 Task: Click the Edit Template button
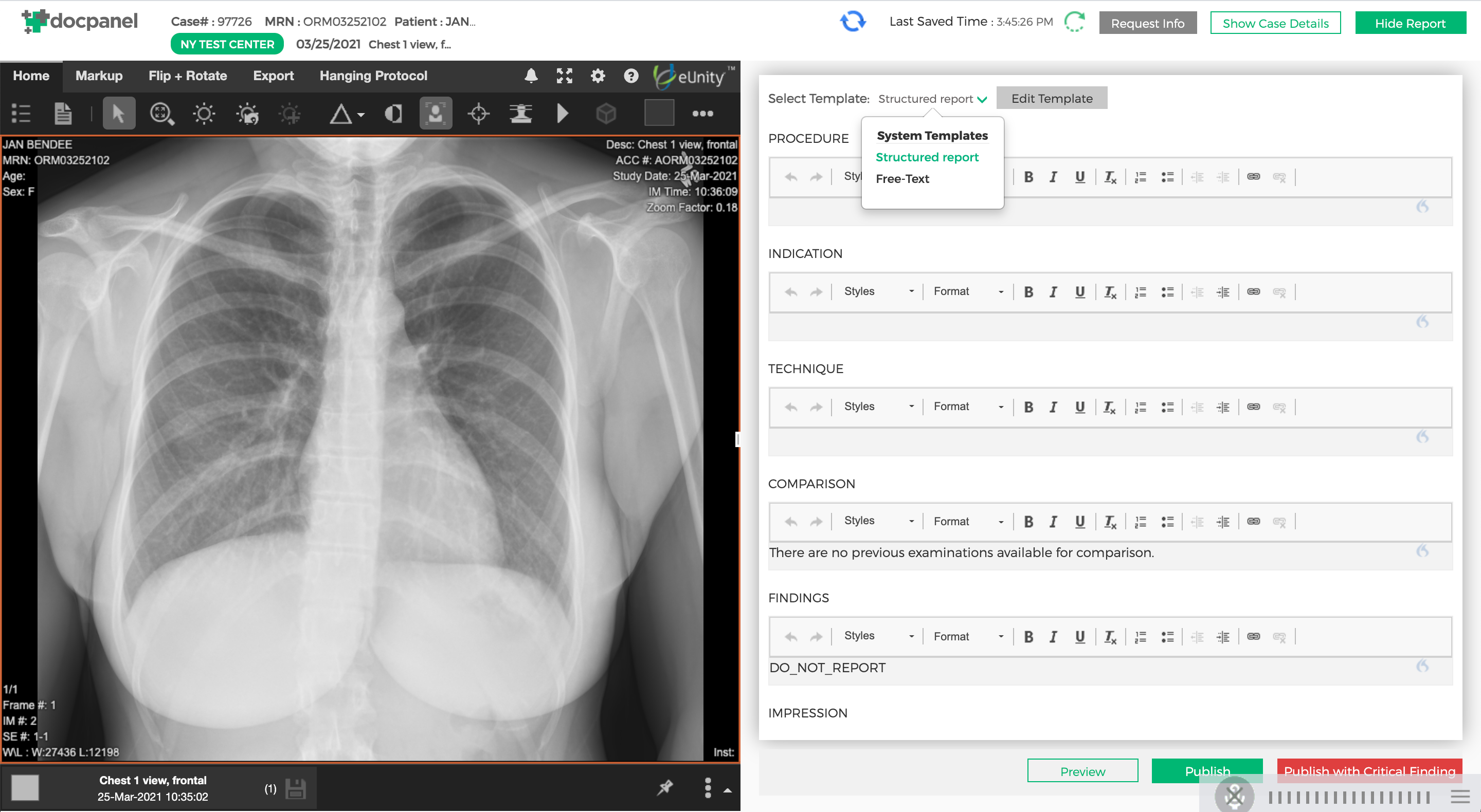click(x=1052, y=98)
